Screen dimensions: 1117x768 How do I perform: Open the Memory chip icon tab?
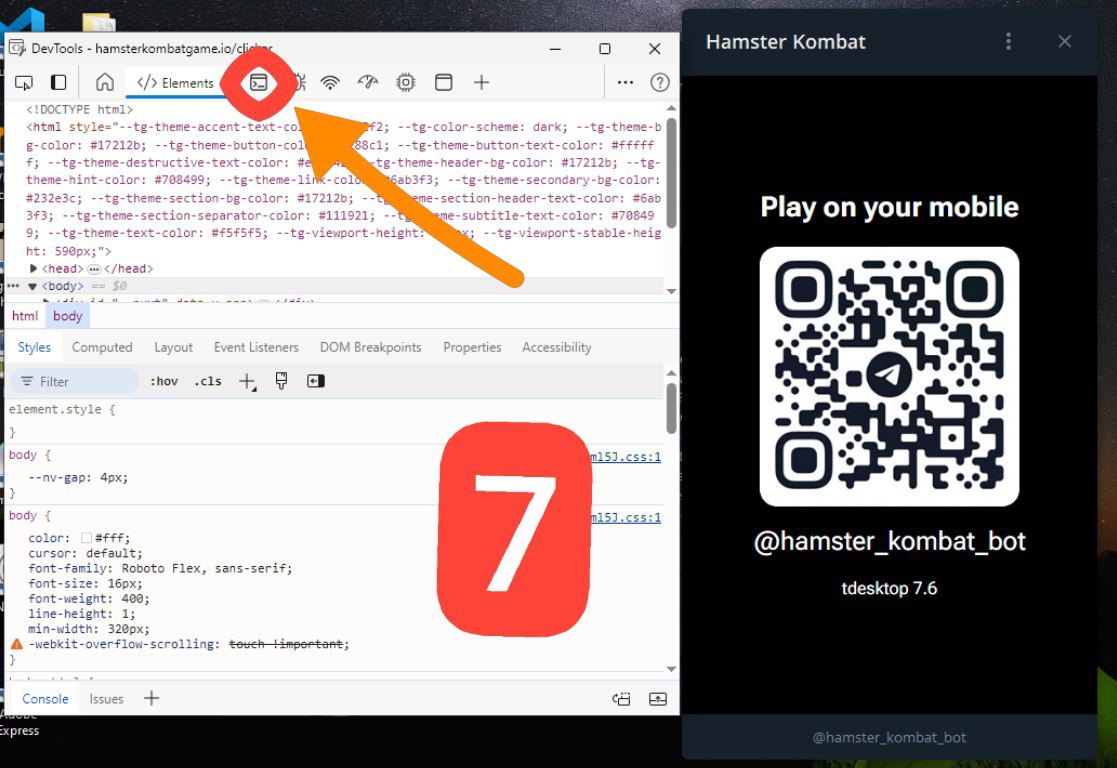tap(405, 83)
